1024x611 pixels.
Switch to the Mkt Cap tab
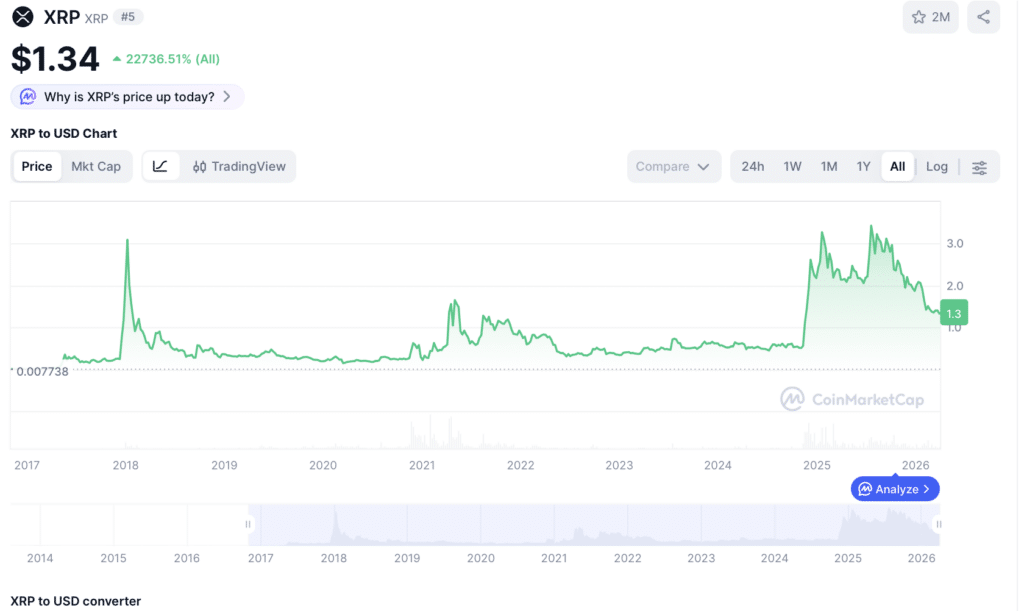click(96, 166)
